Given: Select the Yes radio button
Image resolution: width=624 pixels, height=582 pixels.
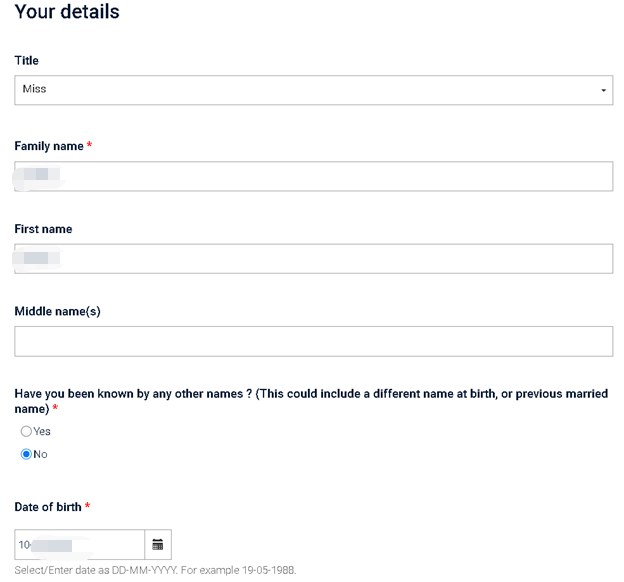Looking at the screenshot, I should pos(26,431).
